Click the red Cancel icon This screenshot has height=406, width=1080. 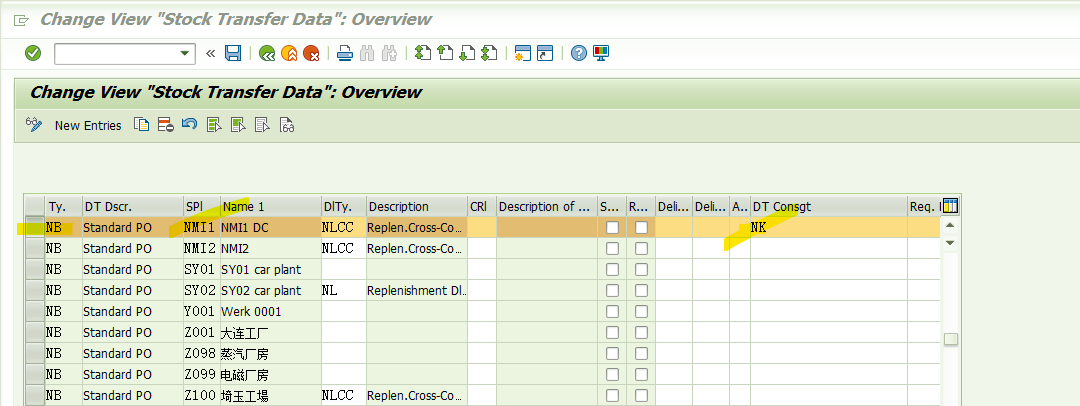tap(311, 53)
